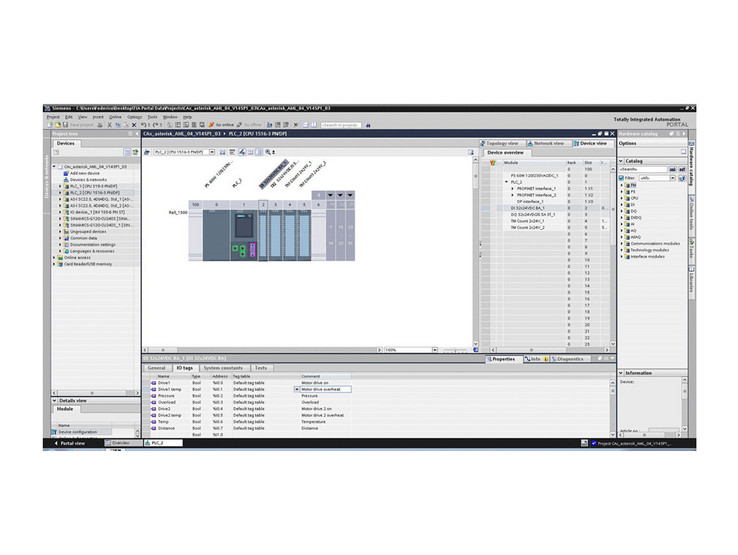
Task: Open the zoom 100% dropdown
Action: point(435,350)
